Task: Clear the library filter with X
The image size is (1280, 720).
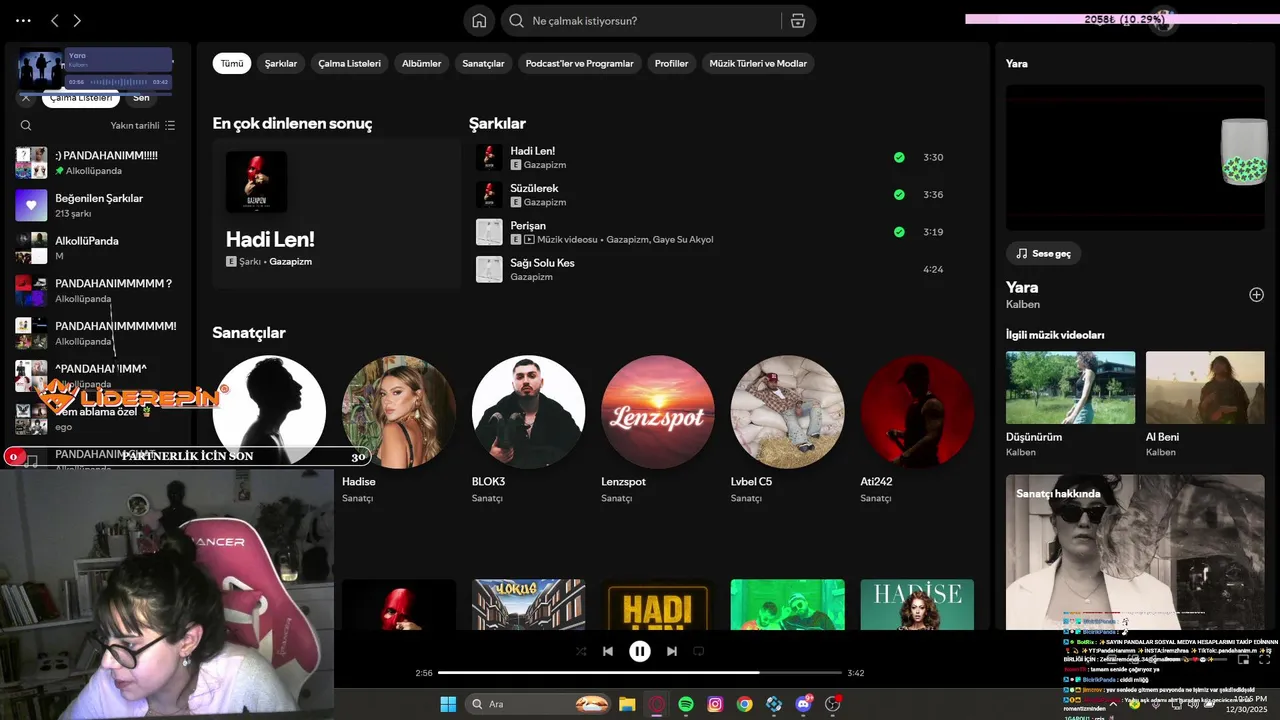Action: [26, 98]
